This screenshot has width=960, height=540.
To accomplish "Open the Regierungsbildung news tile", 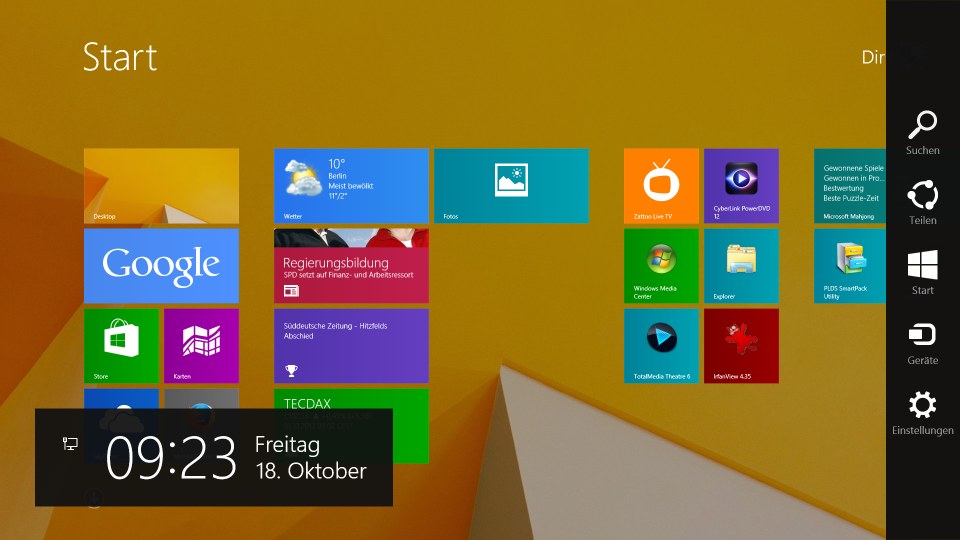I will [x=351, y=266].
